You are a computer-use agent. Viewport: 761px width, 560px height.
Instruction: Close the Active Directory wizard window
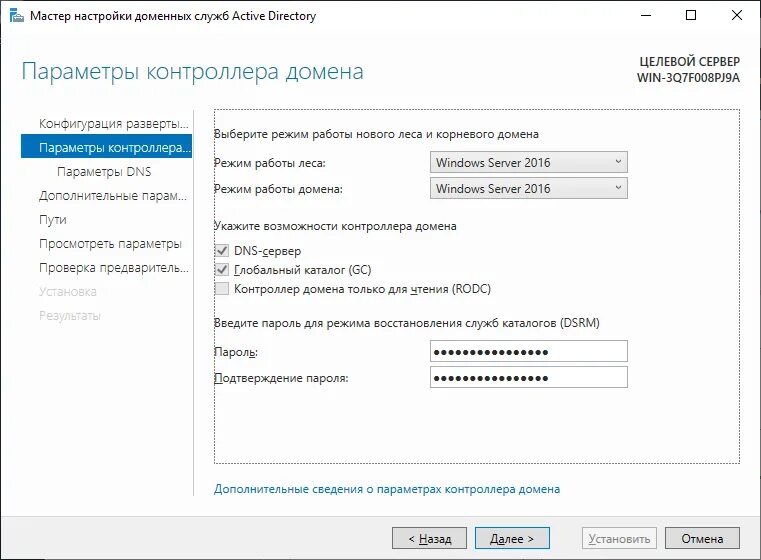click(737, 16)
